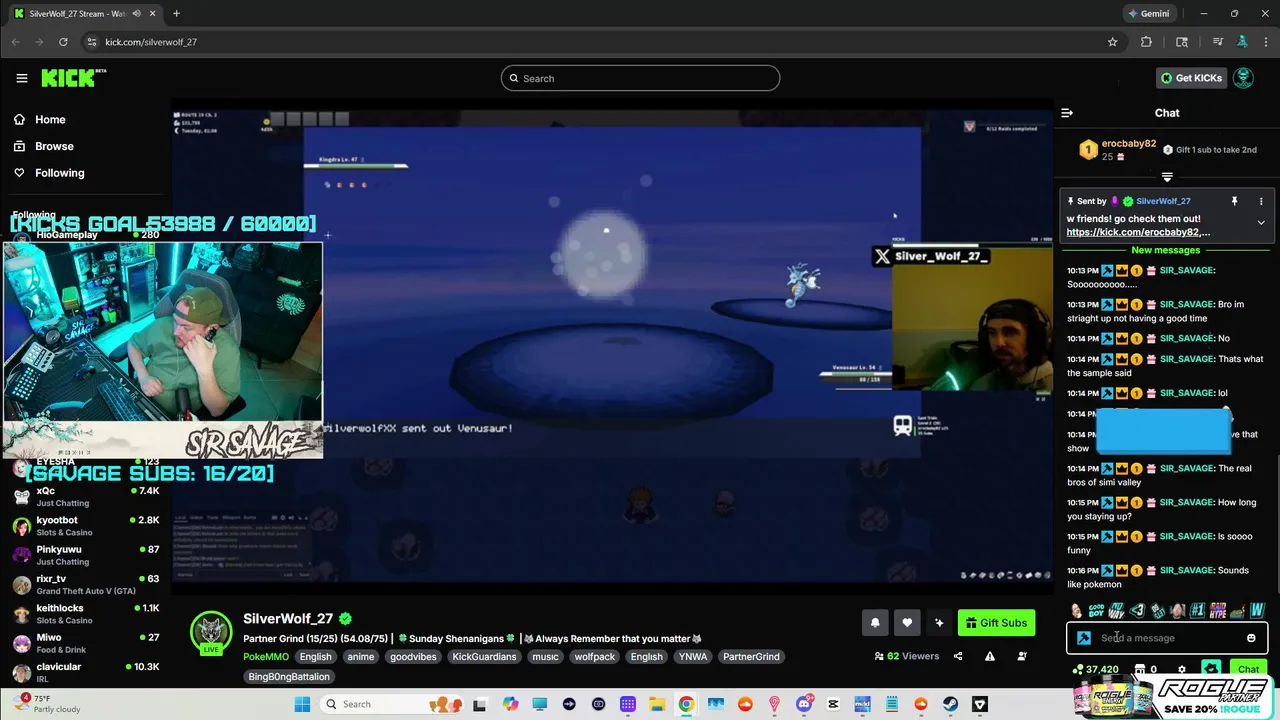Open SilverWolf_27 live avatar
The height and width of the screenshot is (720, 1280).
(211, 632)
